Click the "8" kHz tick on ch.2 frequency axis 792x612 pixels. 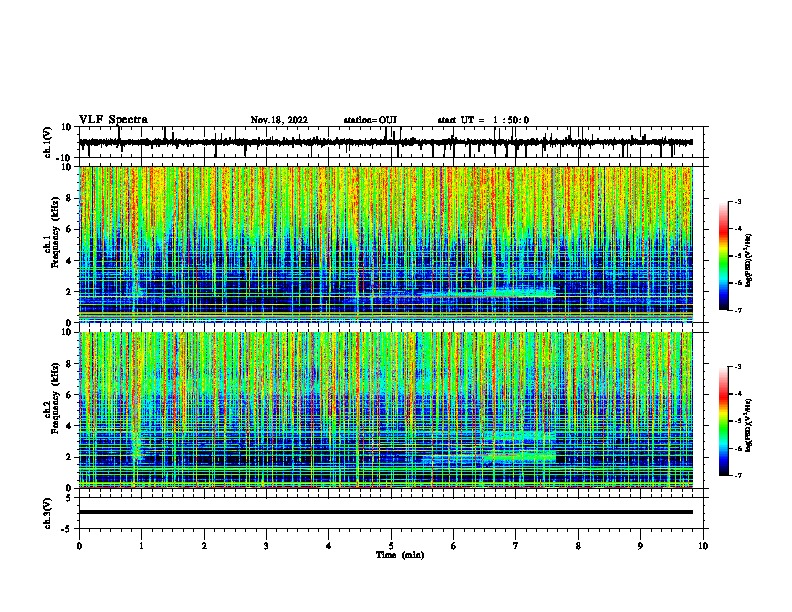[x=69, y=364]
